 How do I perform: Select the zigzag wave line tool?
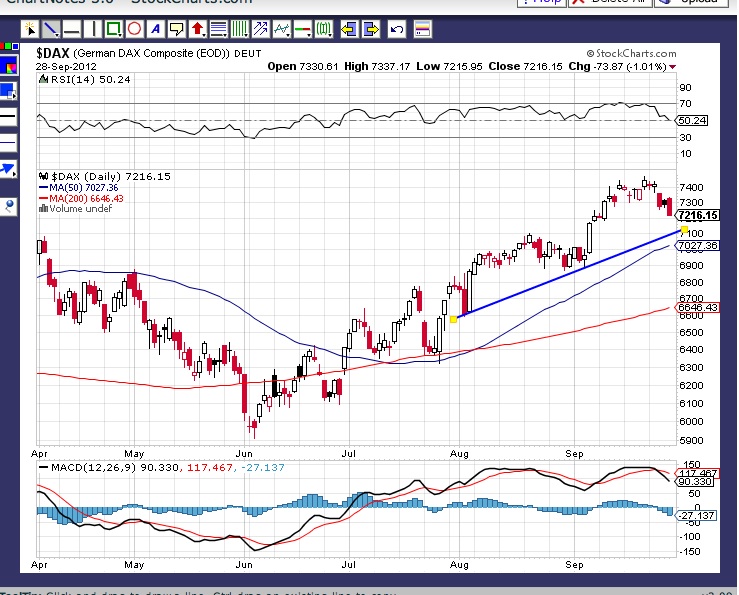point(280,29)
